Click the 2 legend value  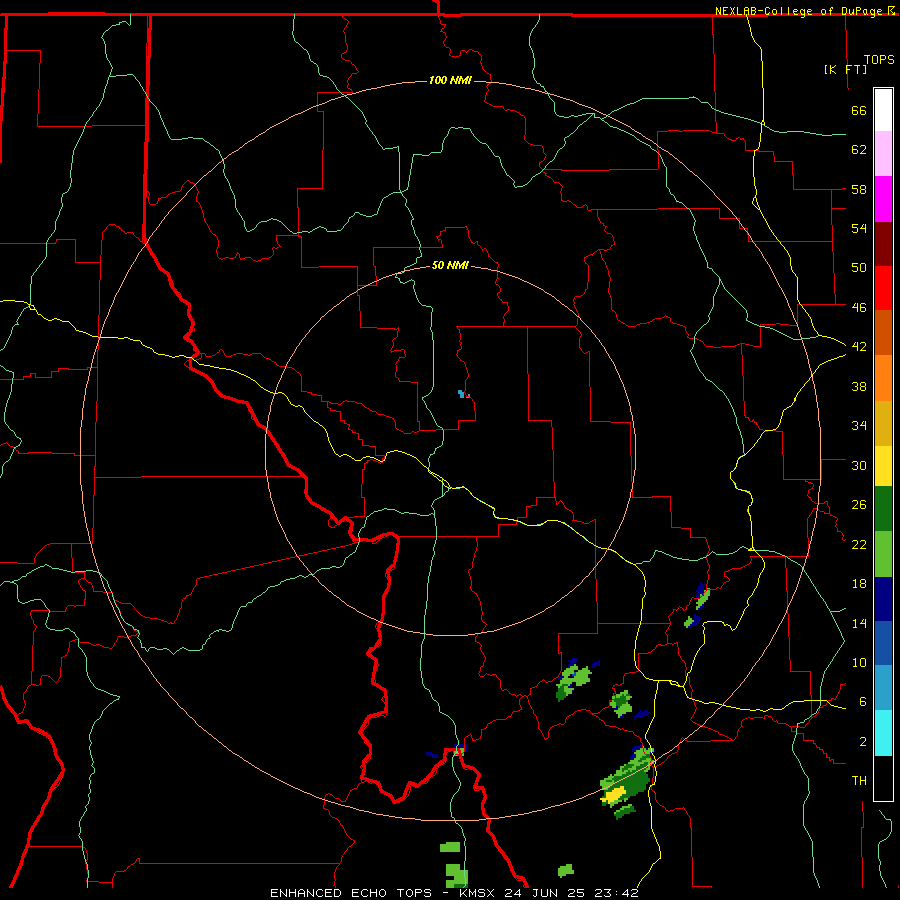[x=863, y=741]
